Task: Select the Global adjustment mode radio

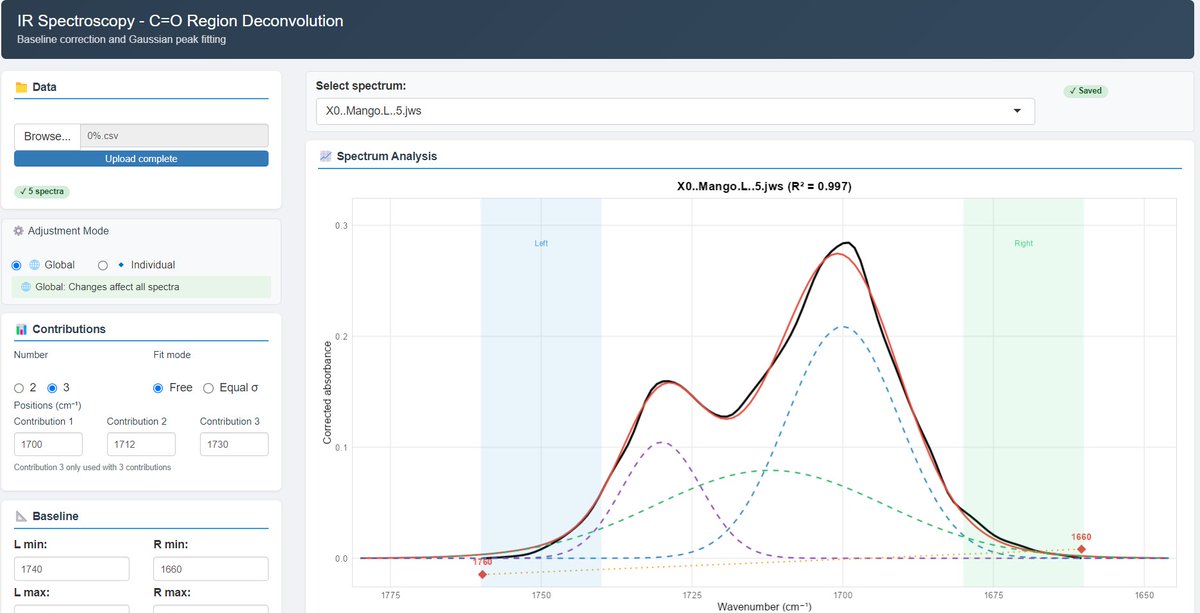Action: 16,265
